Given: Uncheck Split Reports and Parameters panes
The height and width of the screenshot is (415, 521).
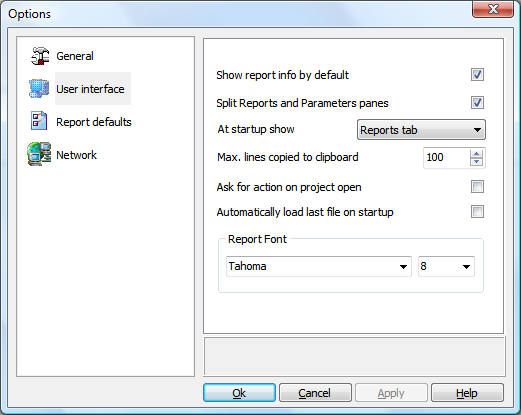Looking at the screenshot, I should [477, 103].
